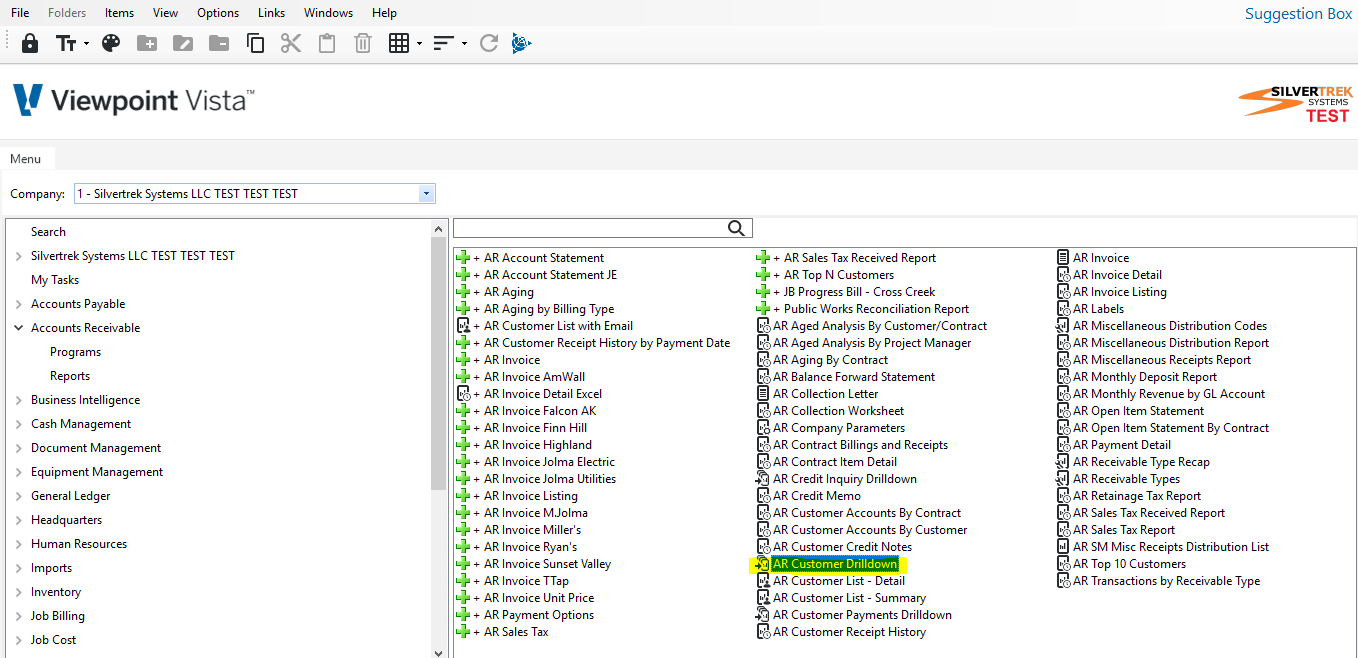The image size is (1358, 658).
Task: Select Equipment Management in the tree
Action: click(x=97, y=472)
